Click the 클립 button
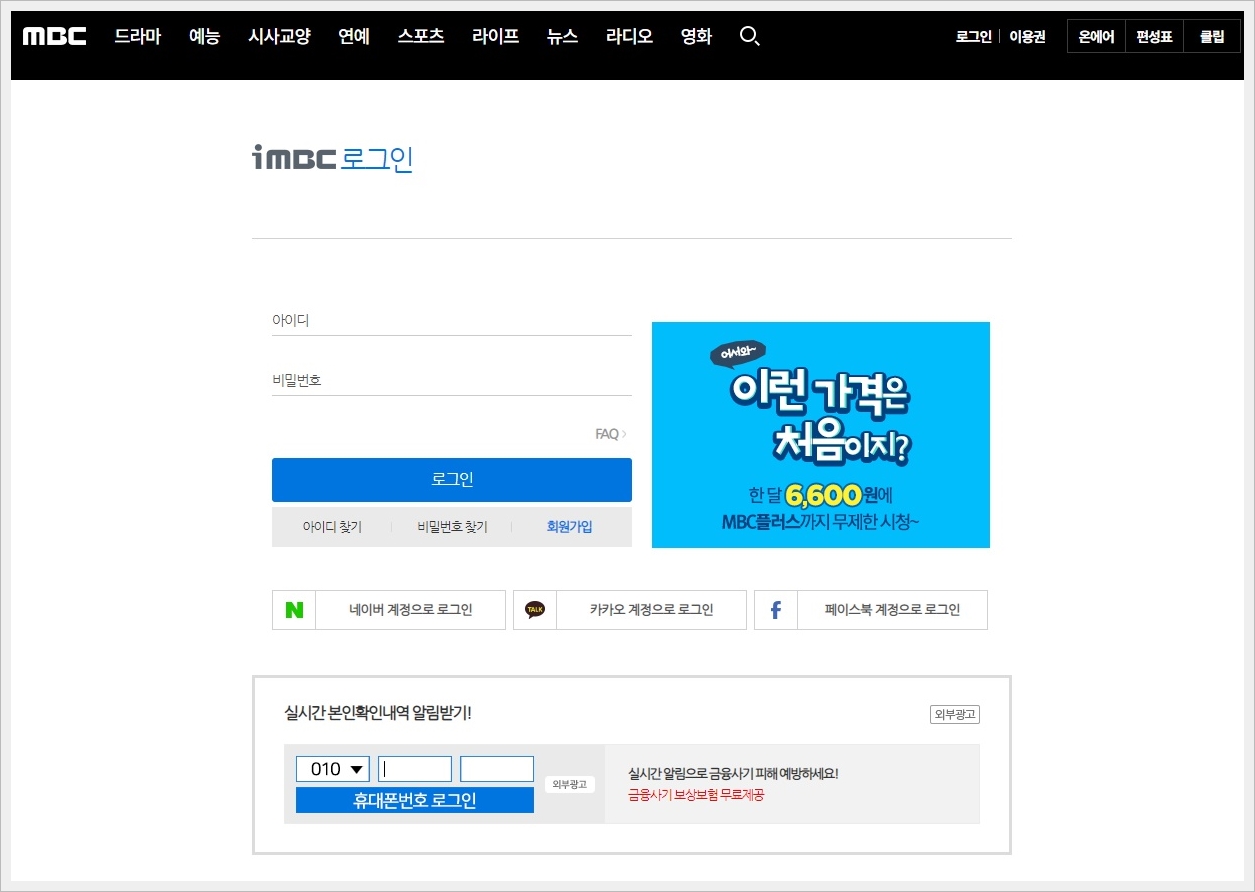Image resolution: width=1255 pixels, height=892 pixels. point(1212,36)
